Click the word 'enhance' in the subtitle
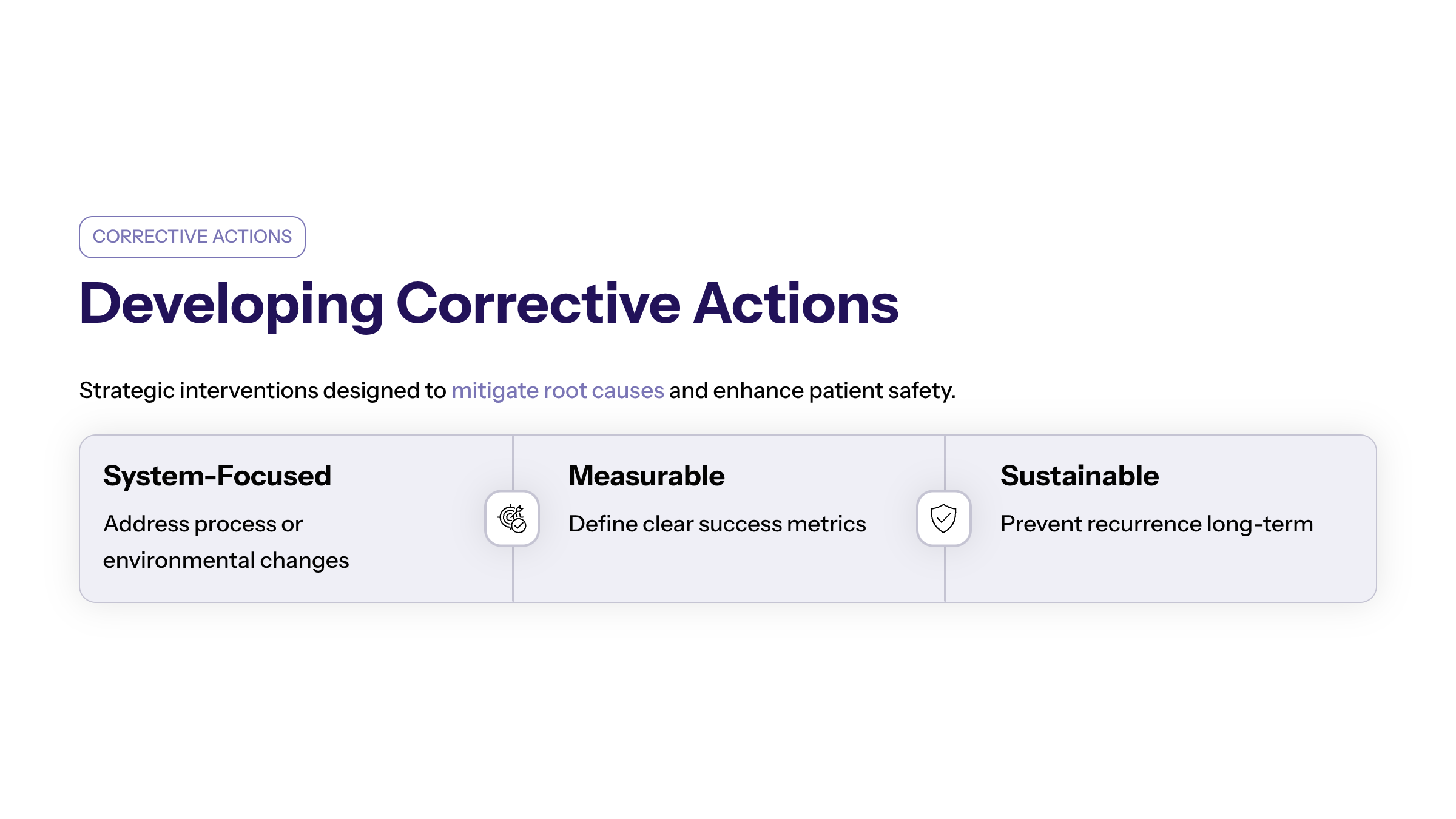The width and height of the screenshot is (1456, 819). (758, 391)
